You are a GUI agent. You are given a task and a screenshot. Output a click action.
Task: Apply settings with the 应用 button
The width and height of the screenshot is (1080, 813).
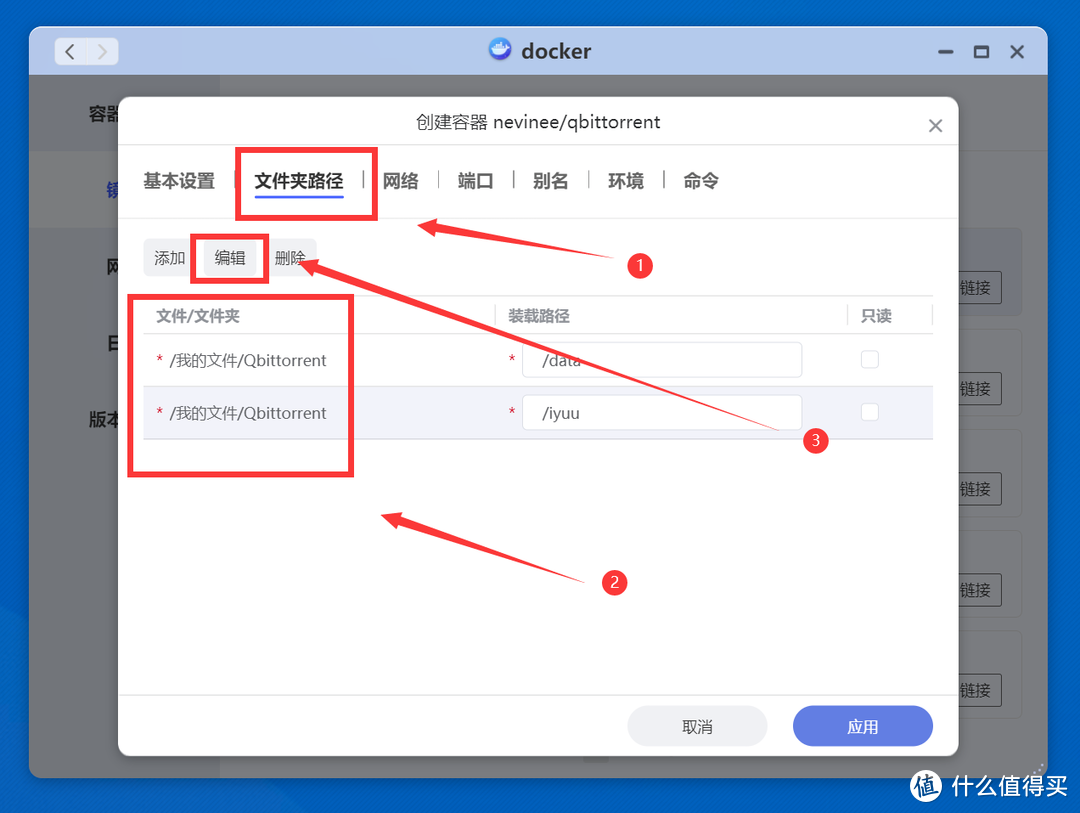click(x=862, y=726)
